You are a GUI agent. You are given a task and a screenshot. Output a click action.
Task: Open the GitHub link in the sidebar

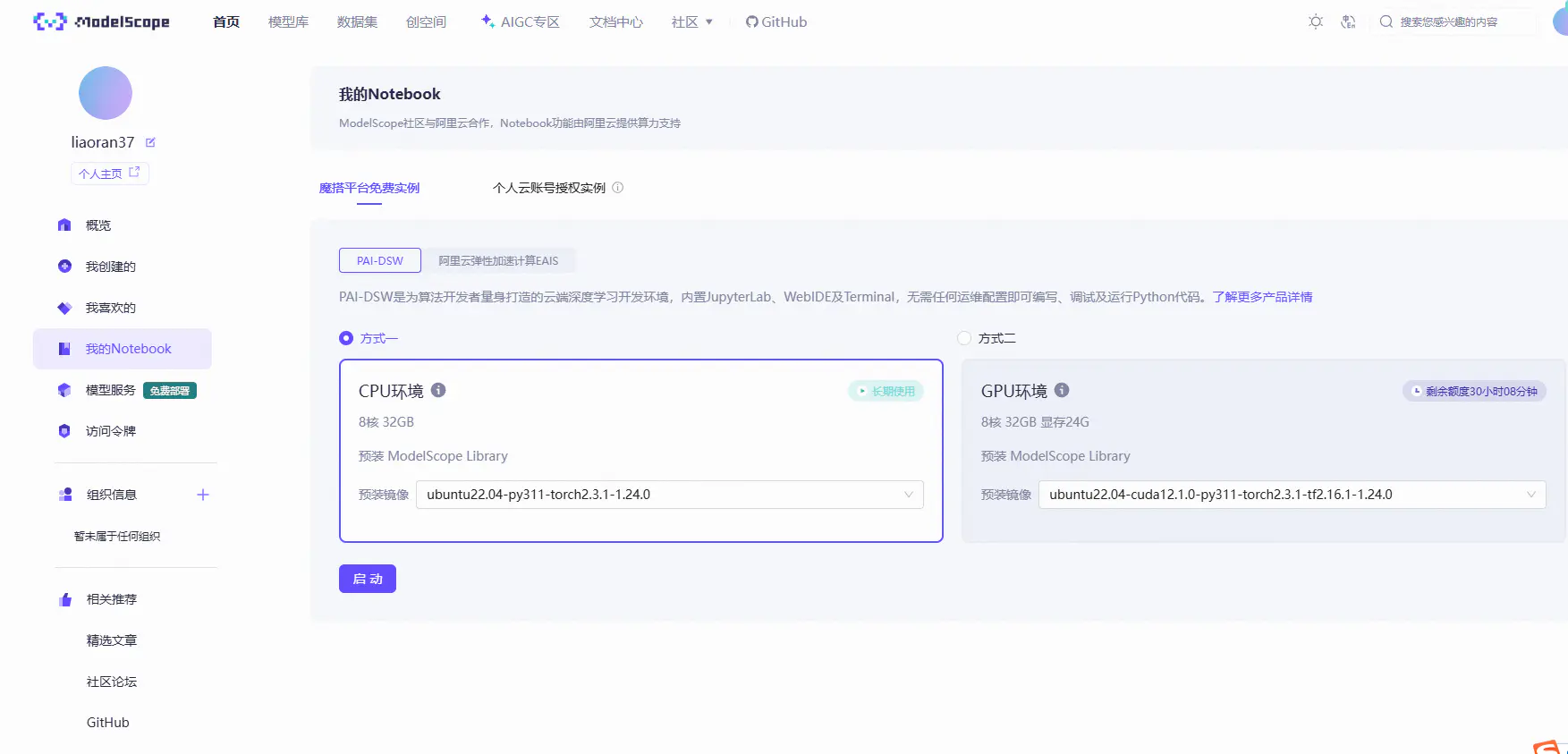(108, 723)
